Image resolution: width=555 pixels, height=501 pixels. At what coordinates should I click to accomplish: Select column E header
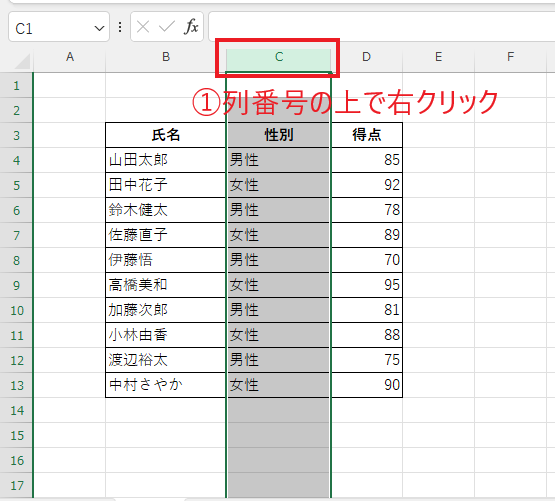pos(438,57)
